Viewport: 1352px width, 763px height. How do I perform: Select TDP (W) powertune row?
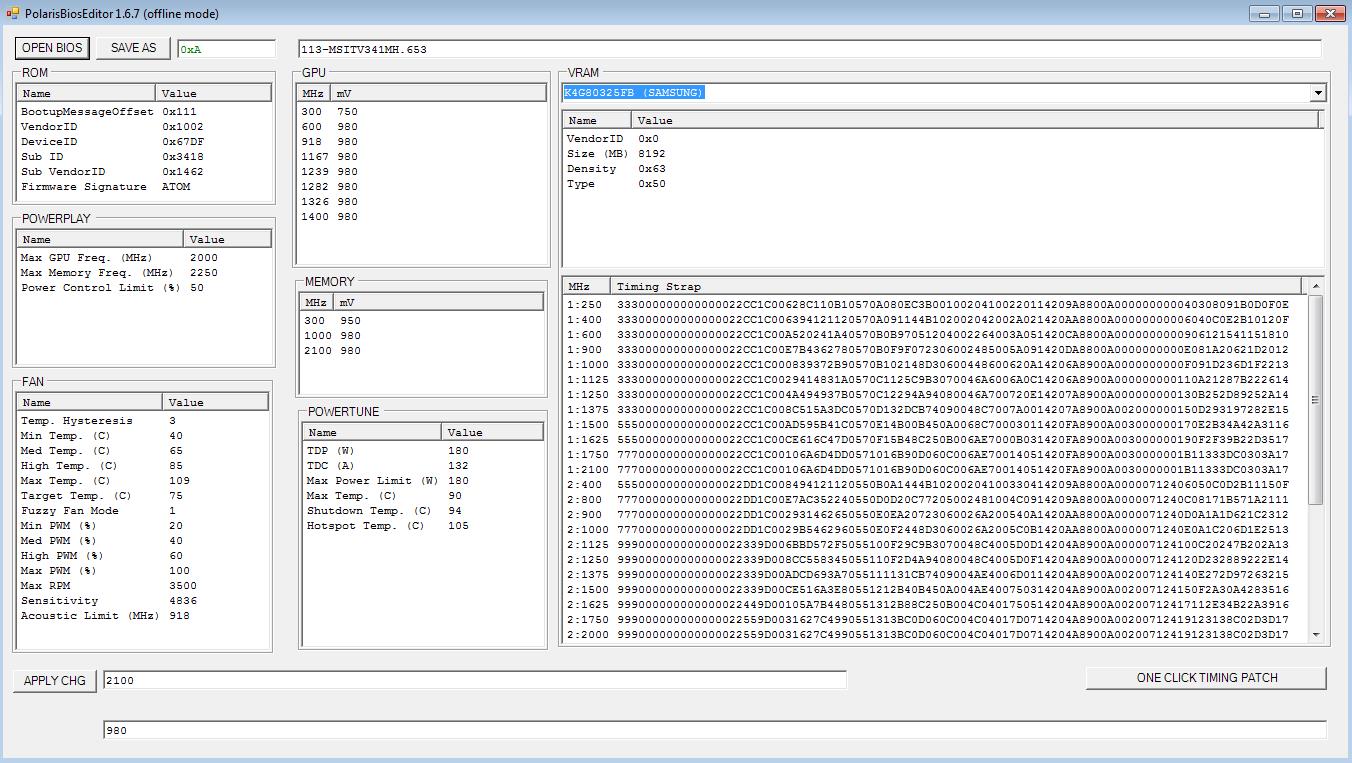coord(423,451)
